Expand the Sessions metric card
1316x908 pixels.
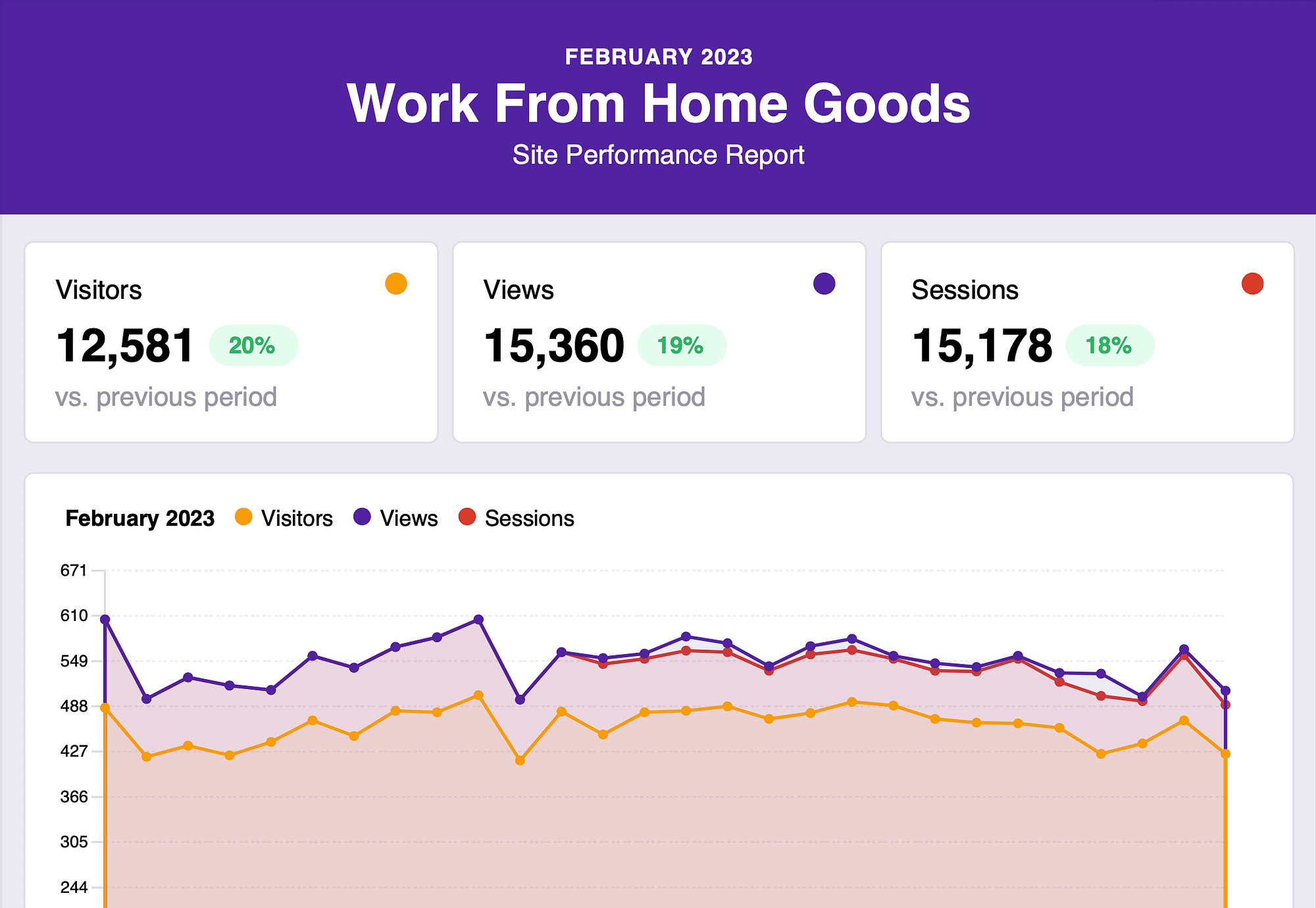(x=1086, y=341)
